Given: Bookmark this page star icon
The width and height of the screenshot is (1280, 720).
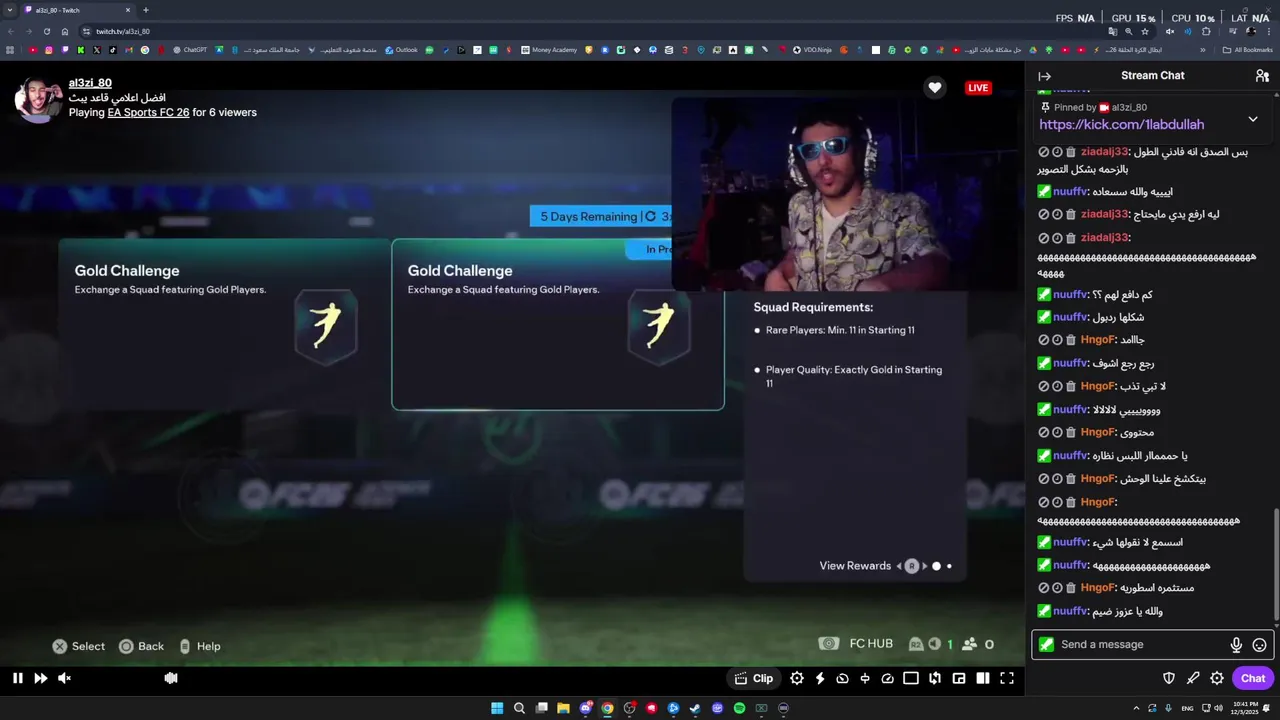Looking at the screenshot, I should (x=1145, y=31).
